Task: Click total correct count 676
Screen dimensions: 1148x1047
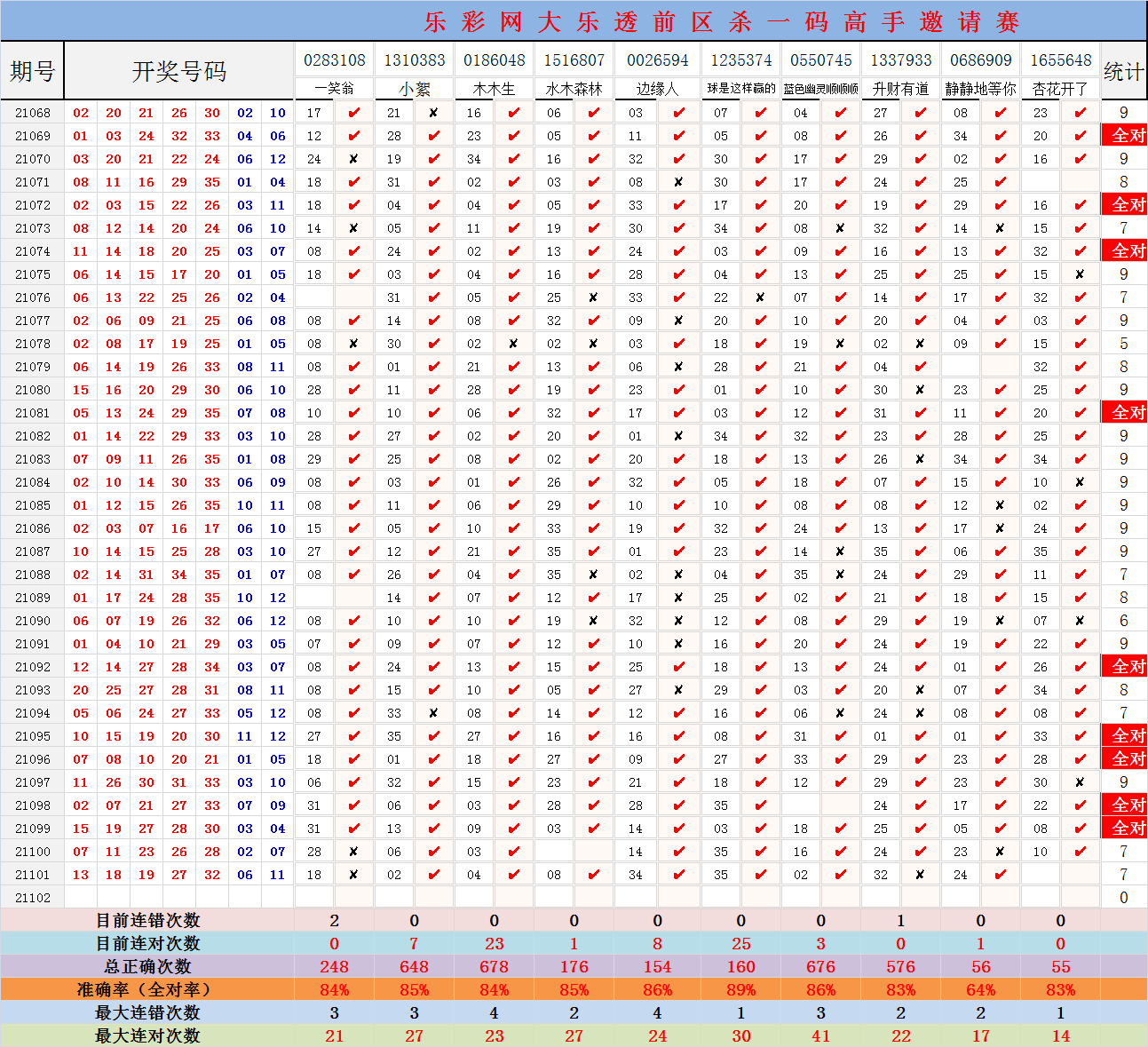Action: coord(820,967)
